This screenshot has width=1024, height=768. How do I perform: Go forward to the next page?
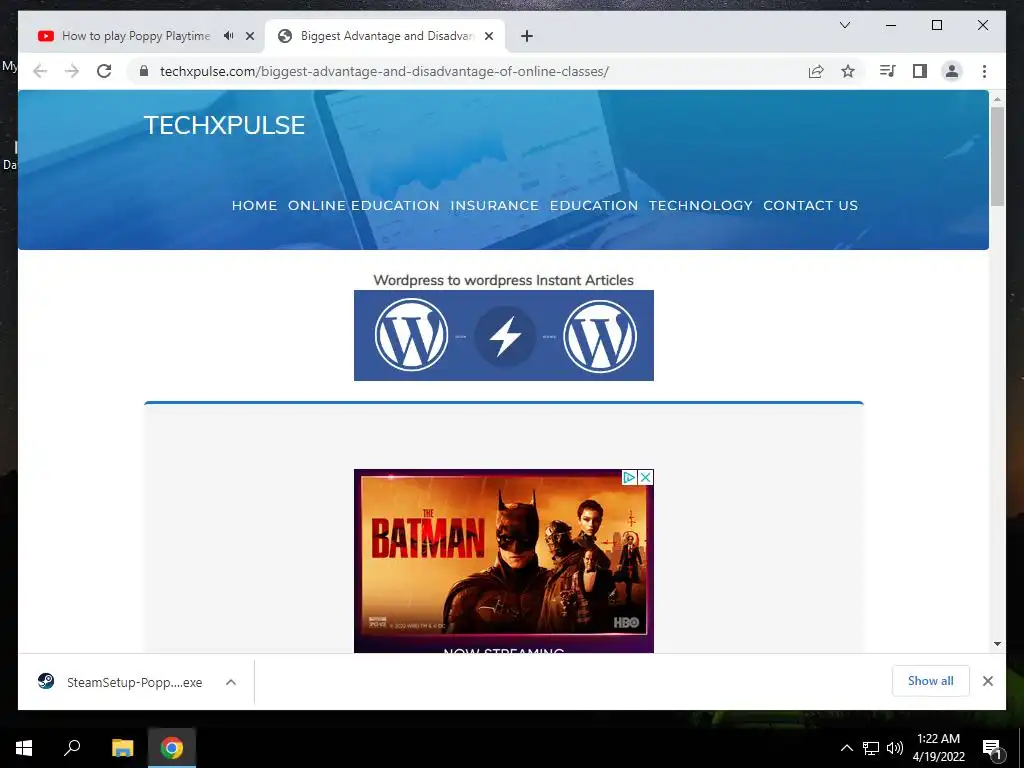pyautogui.click(x=72, y=71)
